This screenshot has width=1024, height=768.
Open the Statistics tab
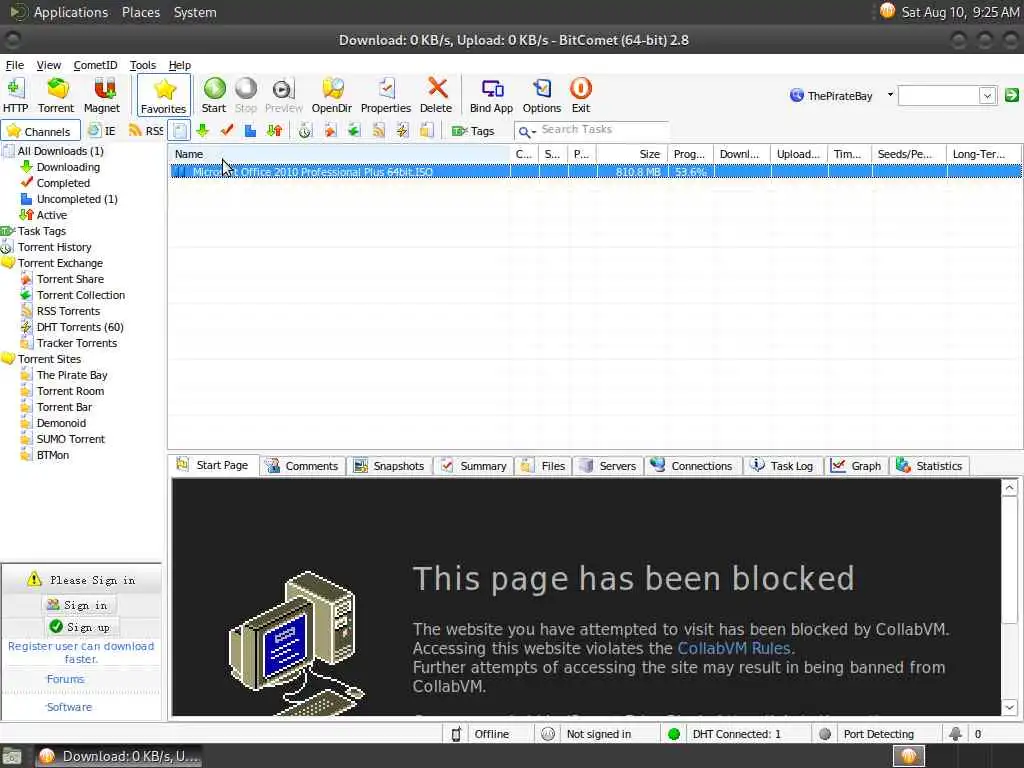tap(929, 466)
